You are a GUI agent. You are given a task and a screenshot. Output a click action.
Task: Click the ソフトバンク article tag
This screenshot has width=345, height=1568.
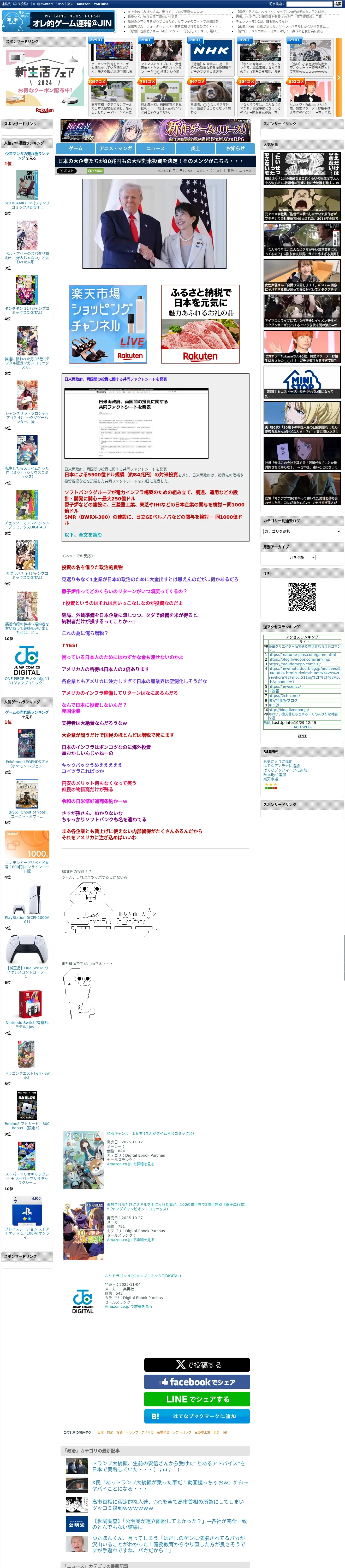182,1432
